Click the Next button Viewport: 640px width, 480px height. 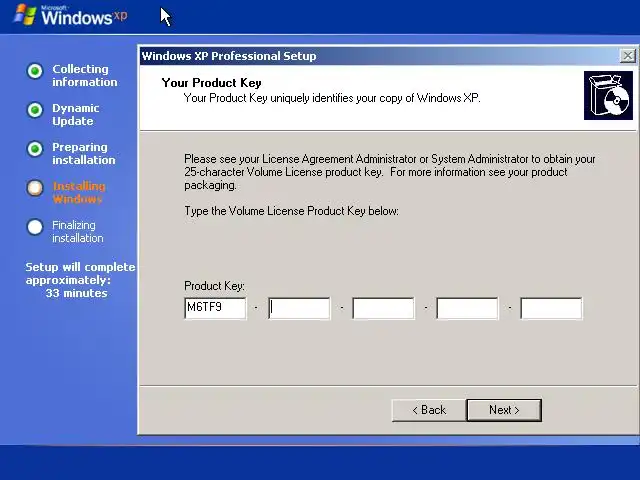click(x=504, y=410)
